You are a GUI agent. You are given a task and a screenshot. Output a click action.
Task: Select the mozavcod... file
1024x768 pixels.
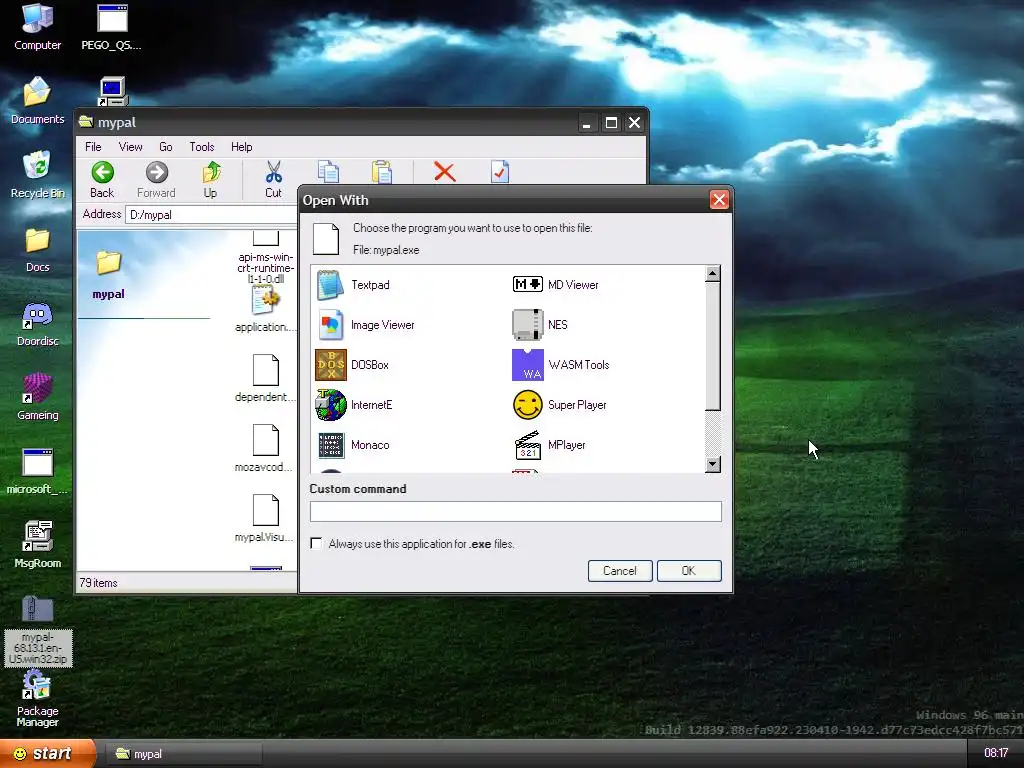(x=264, y=449)
